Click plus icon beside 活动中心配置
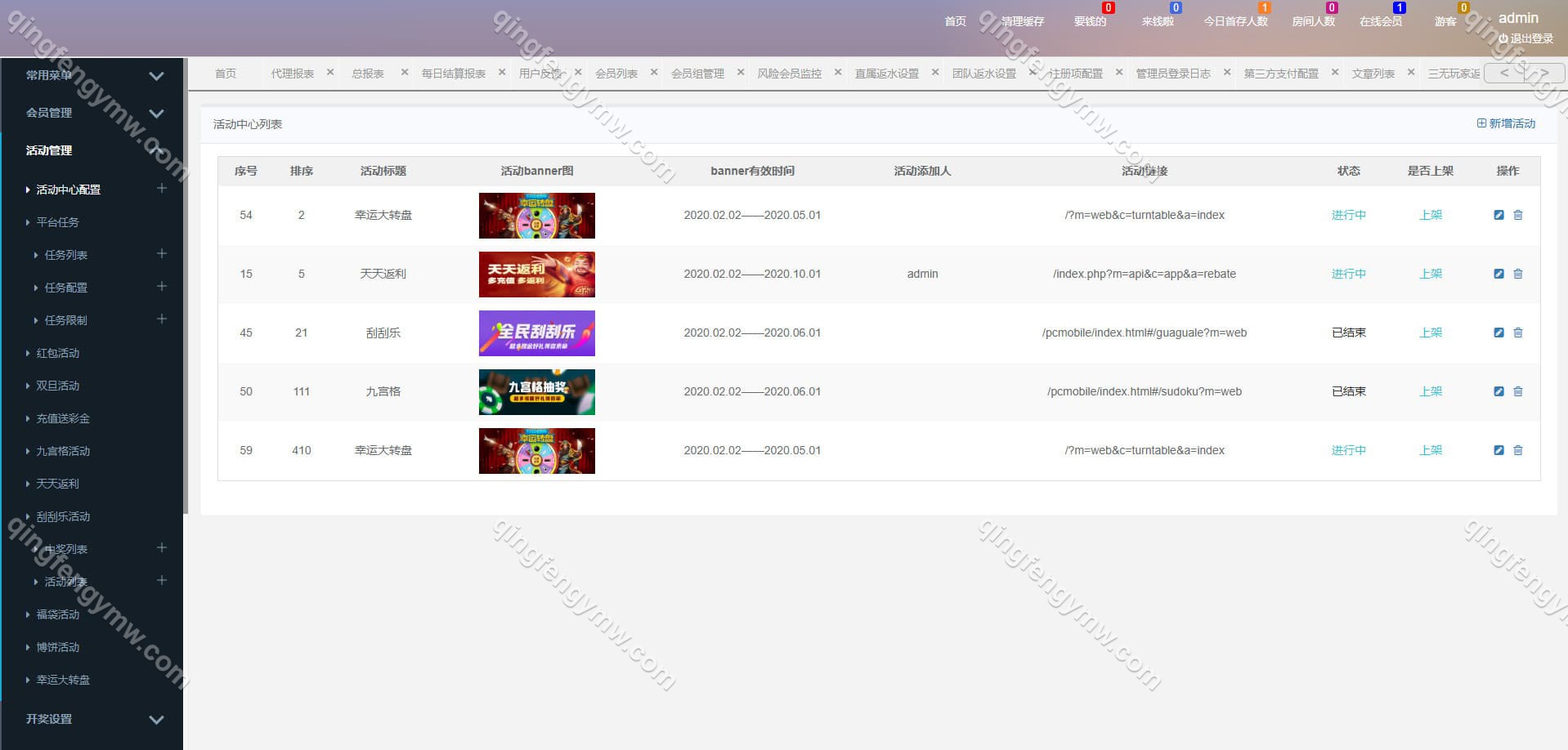Viewport: 1568px width, 750px height. [x=161, y=189]
